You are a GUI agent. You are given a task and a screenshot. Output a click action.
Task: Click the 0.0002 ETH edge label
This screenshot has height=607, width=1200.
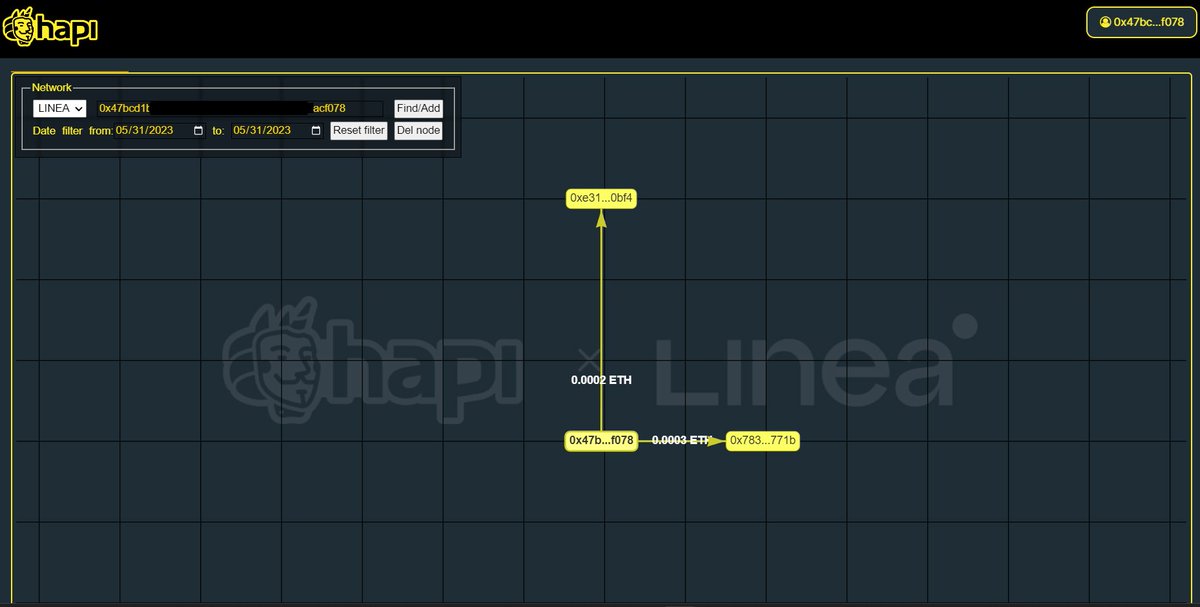click(601, 380)
